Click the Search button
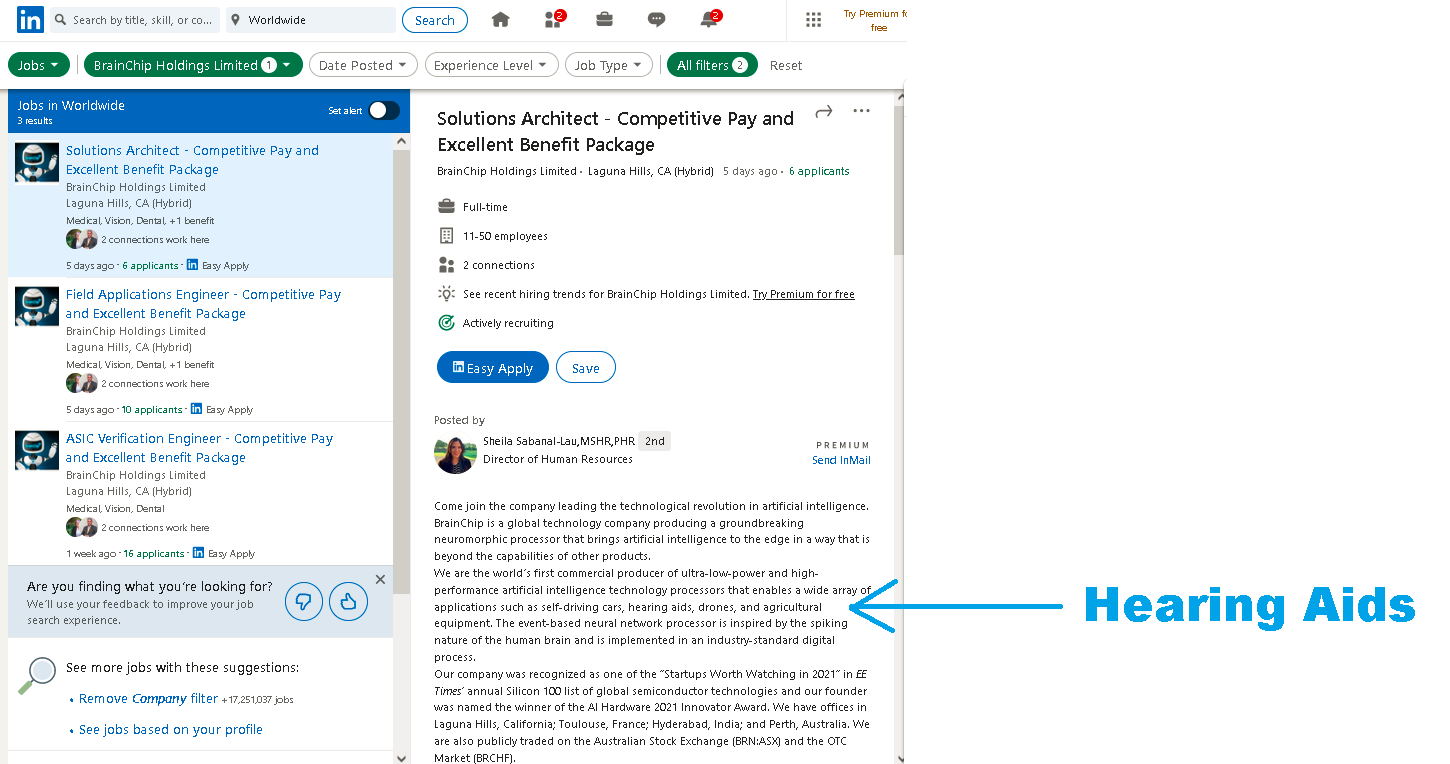Image resolution: width=1450 pixels, height=764 pixels. (435, 20)
